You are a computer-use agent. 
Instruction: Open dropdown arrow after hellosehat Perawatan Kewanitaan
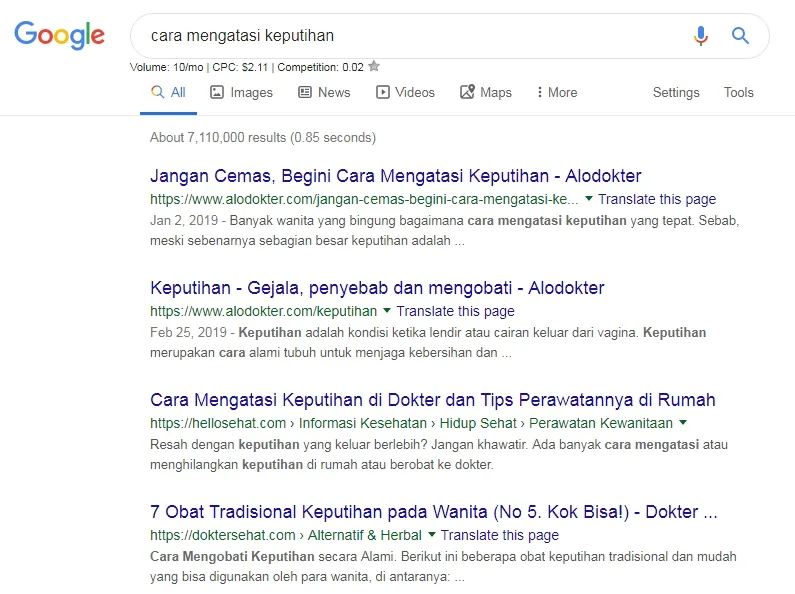click(x=683, y=422)
